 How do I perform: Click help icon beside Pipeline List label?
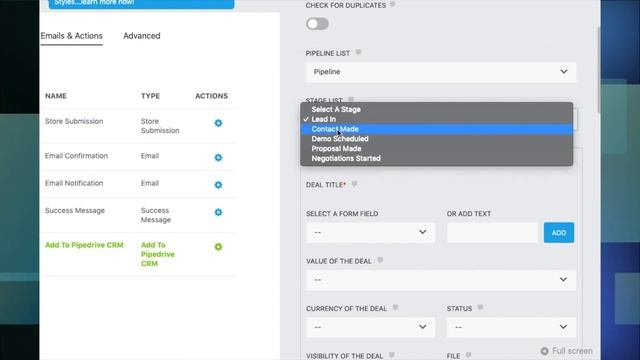point(358,53)
